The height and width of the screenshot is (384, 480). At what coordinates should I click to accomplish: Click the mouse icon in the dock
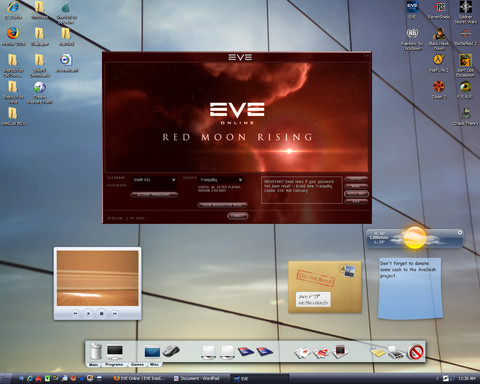pyautogui.click(x=171, y=351)
